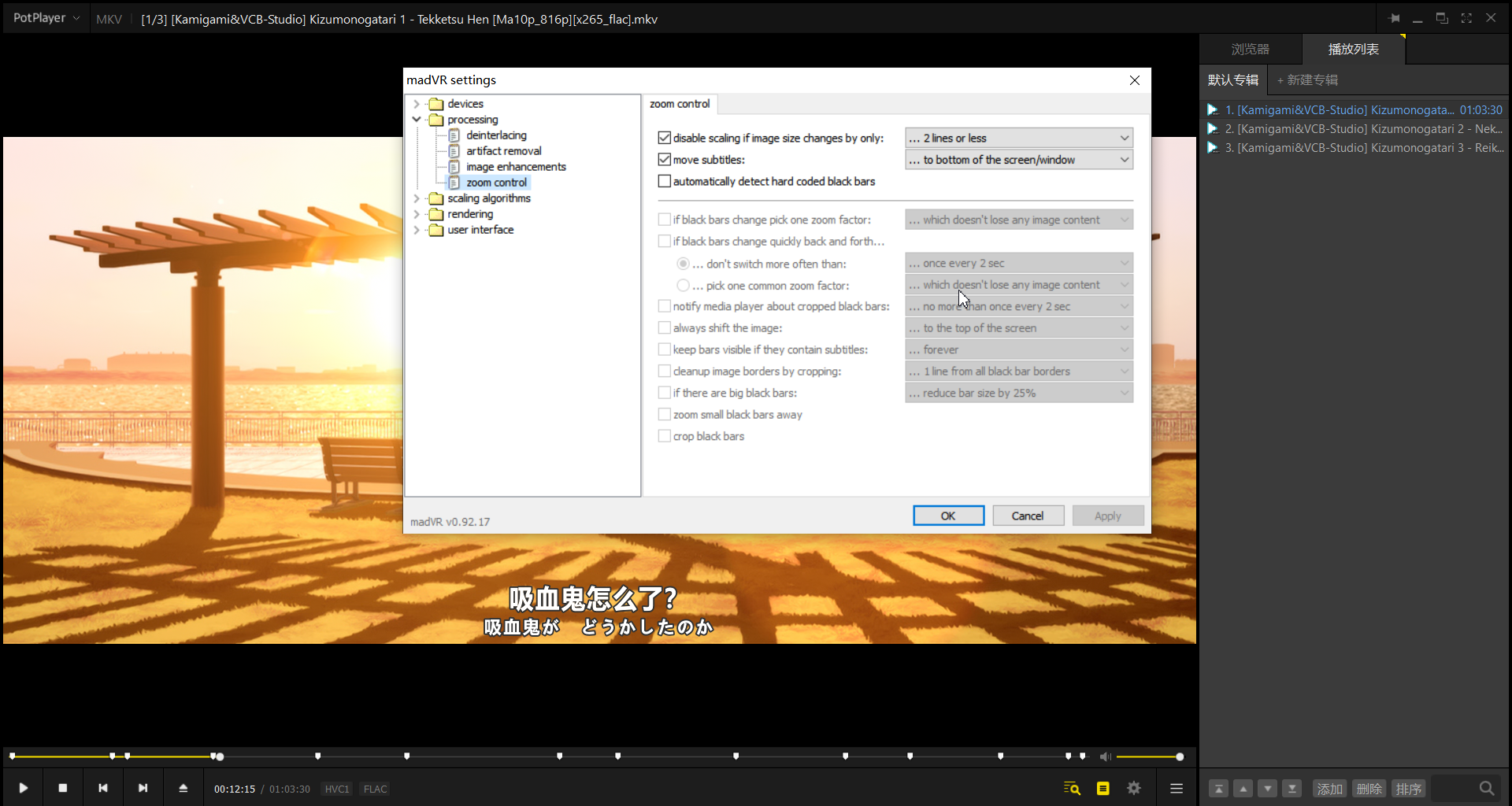
Task: Click the Play button in PotPlayer
Action: click(24, 788)
